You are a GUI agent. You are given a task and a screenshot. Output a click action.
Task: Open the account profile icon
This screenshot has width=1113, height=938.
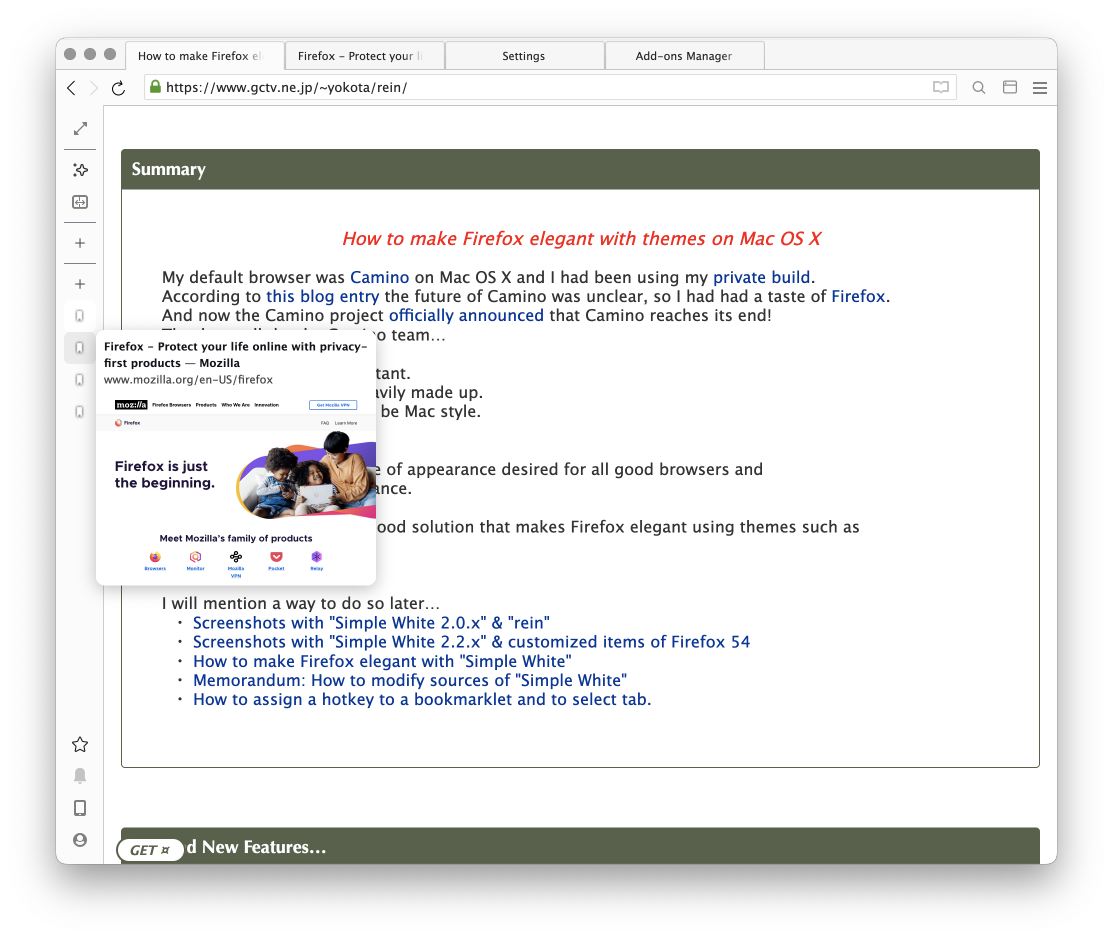[x=80, y=840]
